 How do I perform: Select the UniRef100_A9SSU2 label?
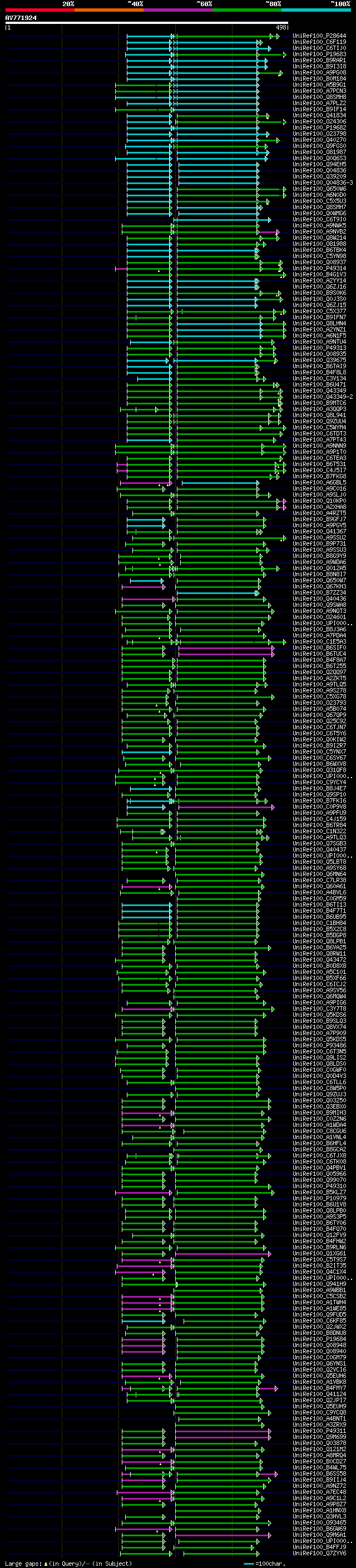319,537
